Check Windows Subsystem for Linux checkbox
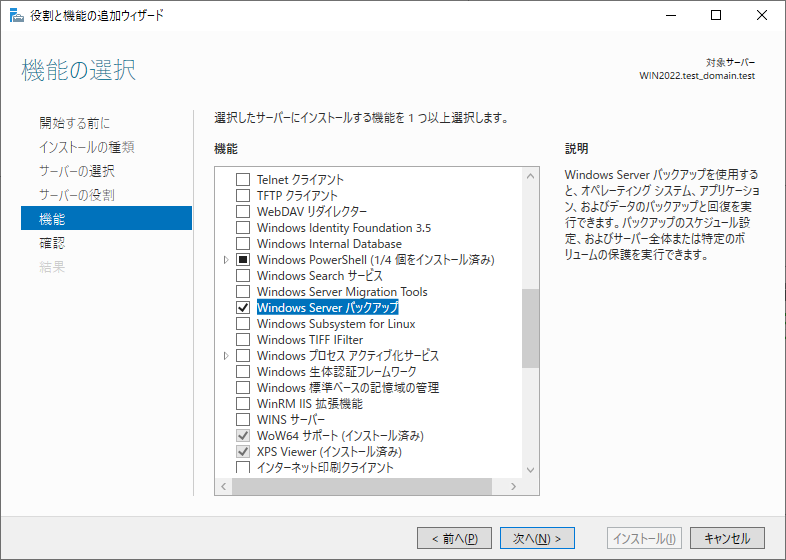 (x=243, y=323)
